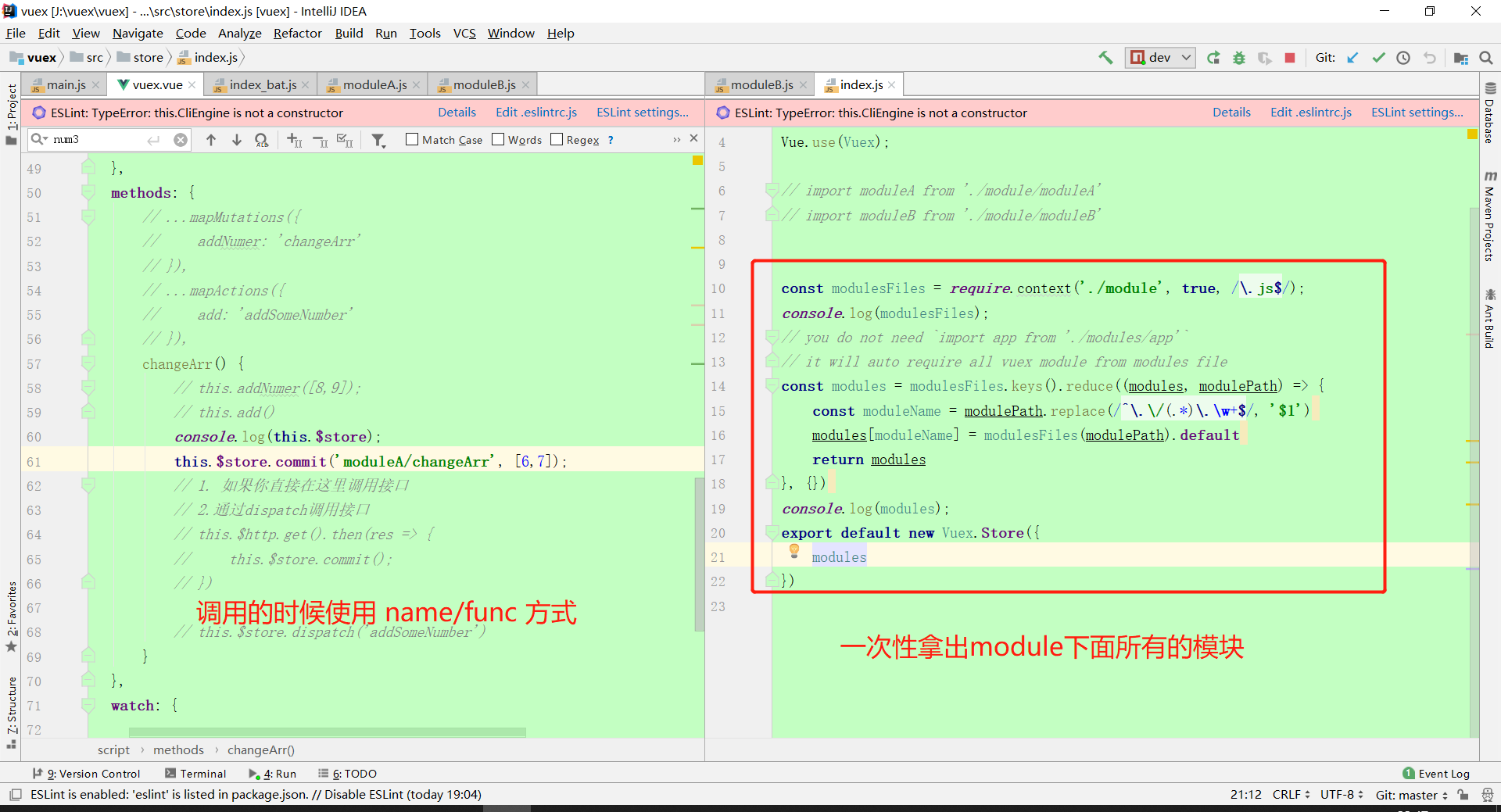Open the VCS menu
This screenshot has height=812, width=1501.
[464, 33]
